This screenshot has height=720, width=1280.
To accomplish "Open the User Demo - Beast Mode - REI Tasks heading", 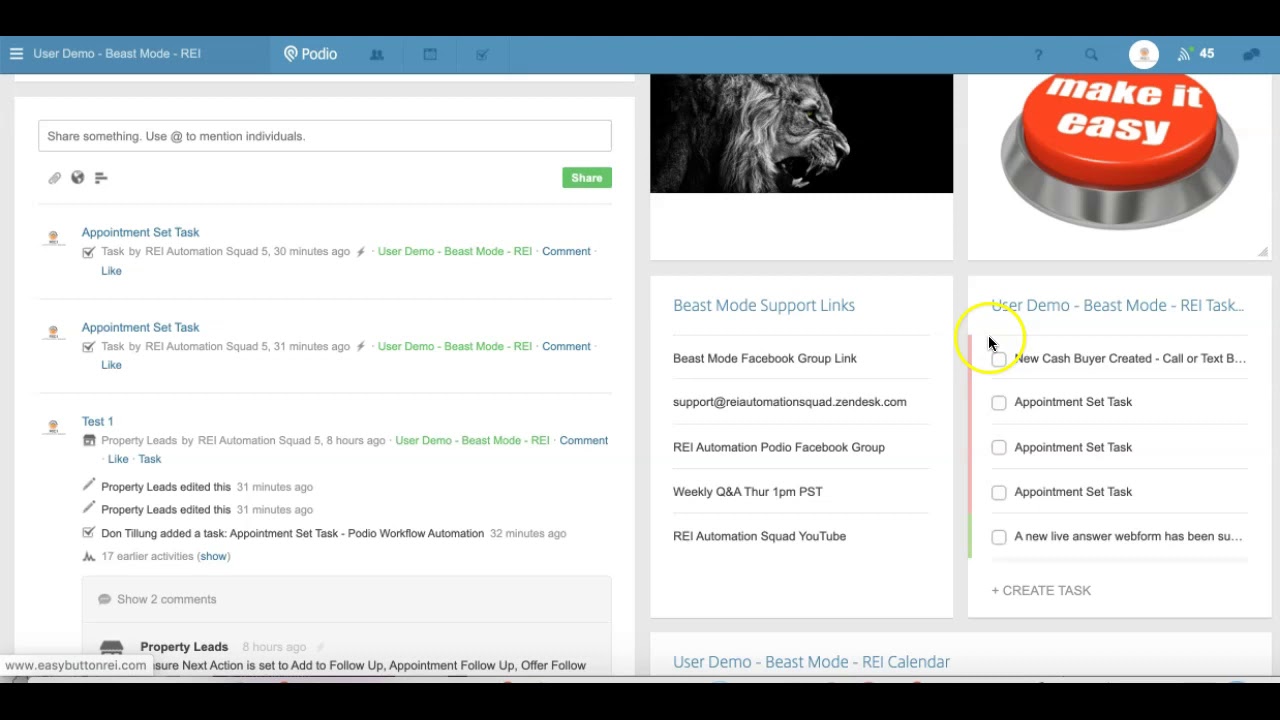I will pos(1118,305).
